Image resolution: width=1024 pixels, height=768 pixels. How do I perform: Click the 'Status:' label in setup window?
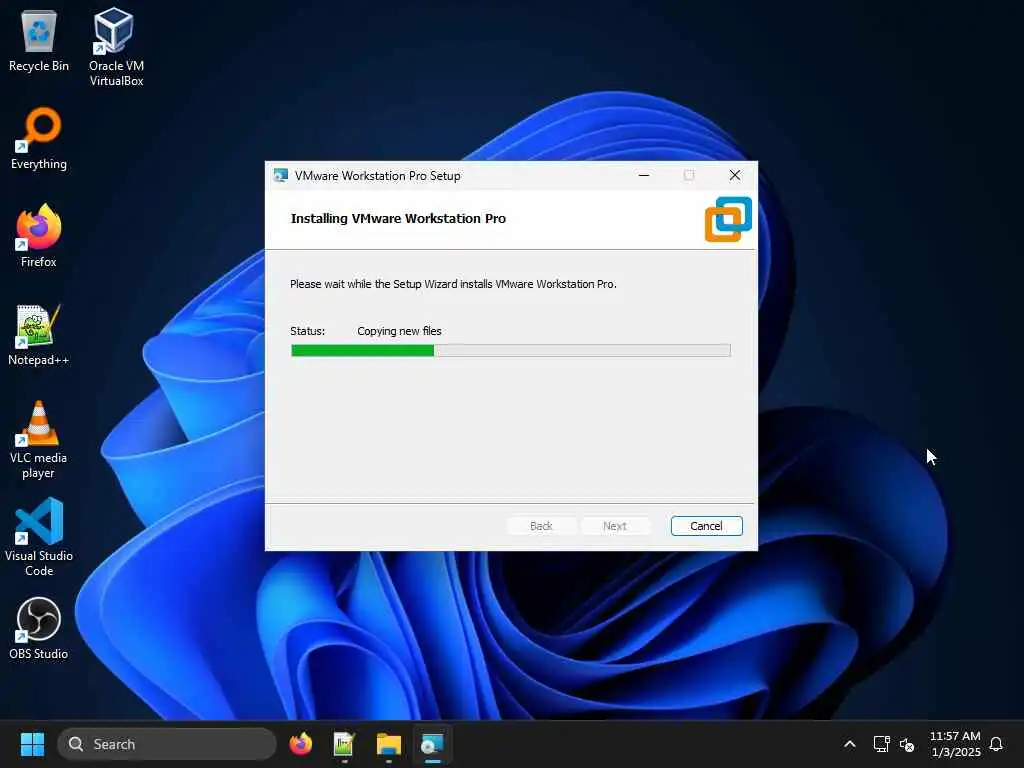point(307,331)
